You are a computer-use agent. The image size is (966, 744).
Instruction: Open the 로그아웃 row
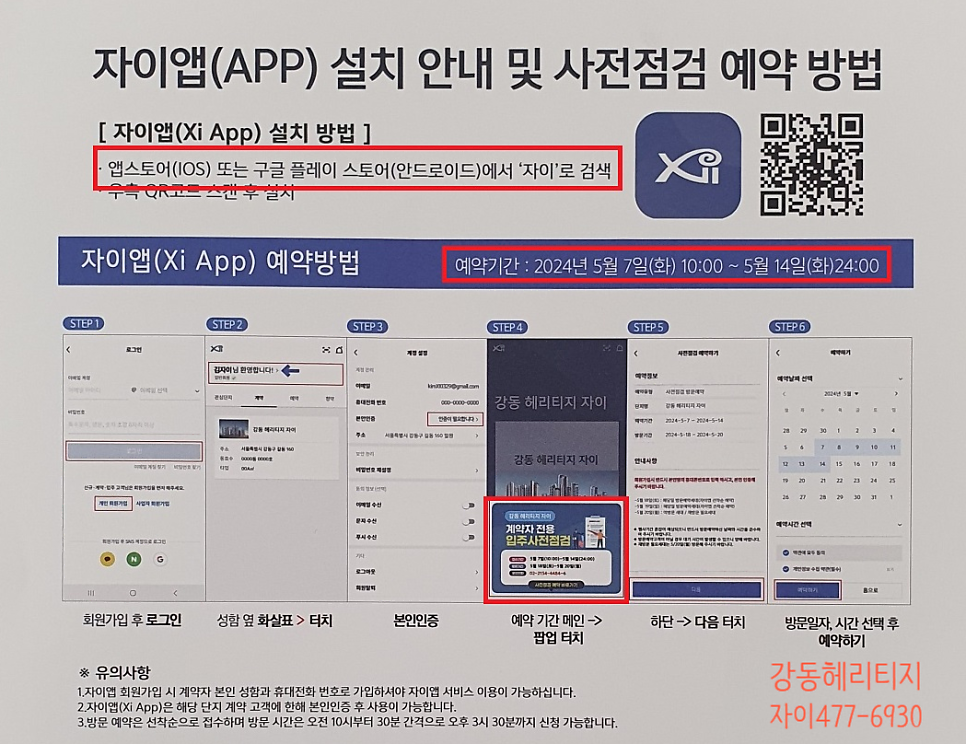pyautogui.click(x=417, y=572)
